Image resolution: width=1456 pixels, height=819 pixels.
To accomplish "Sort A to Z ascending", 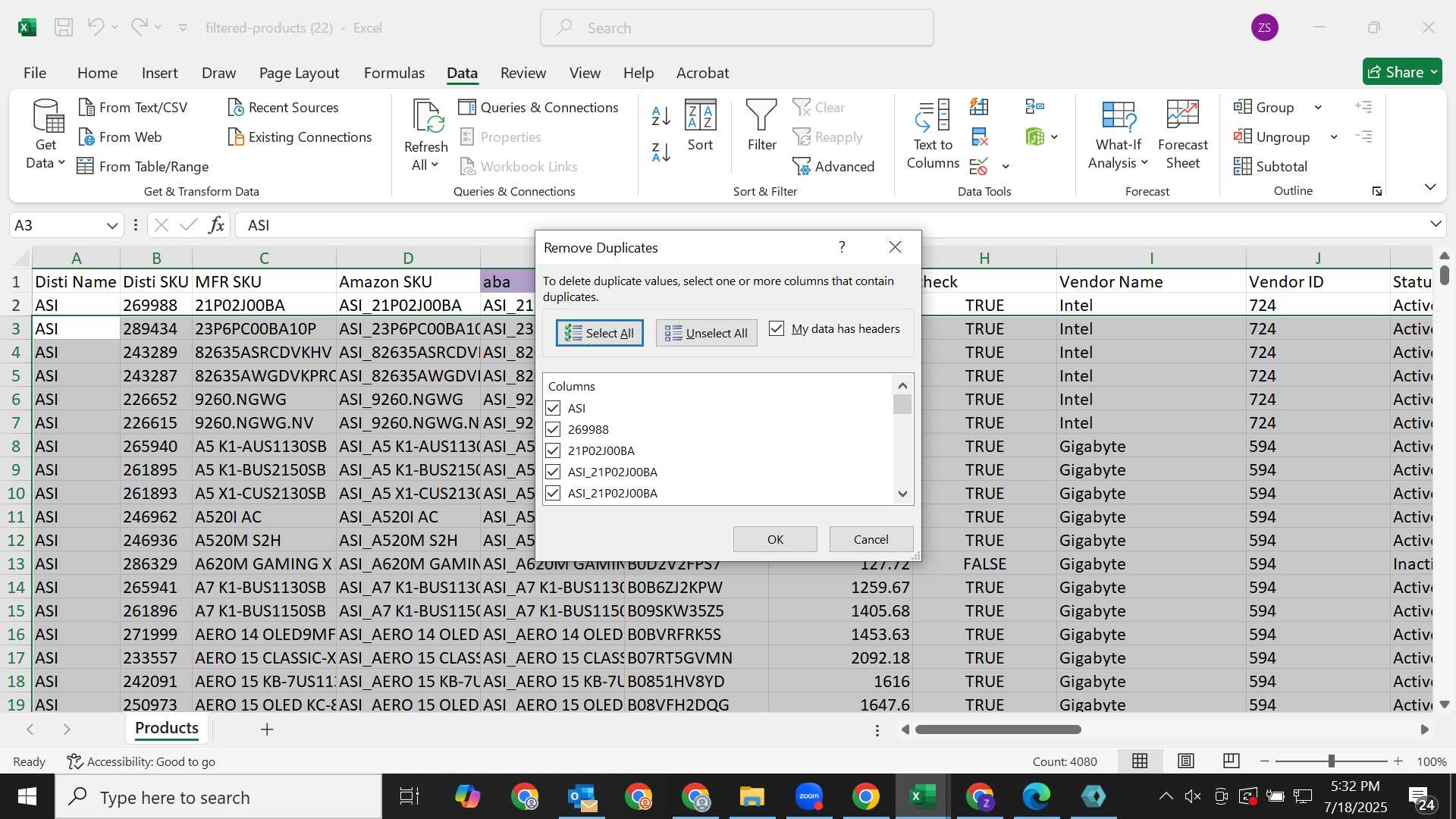I will pyautogui.click(x=661, y=115).
